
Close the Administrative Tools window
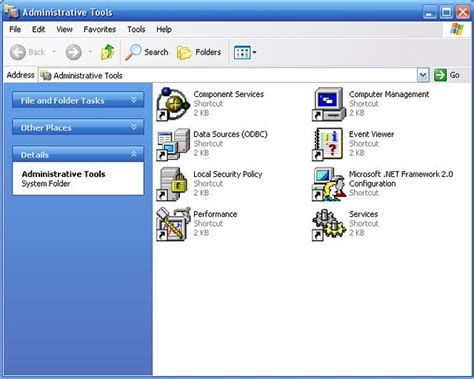coord(463,12)
